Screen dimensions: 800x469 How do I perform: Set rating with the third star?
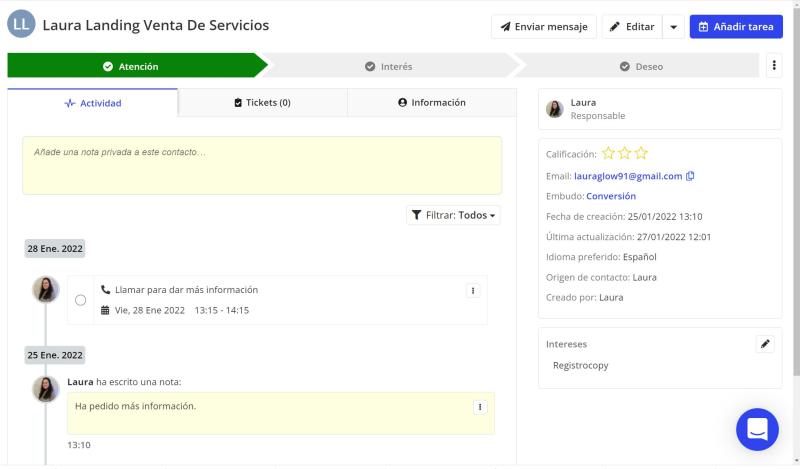(641, 154)
